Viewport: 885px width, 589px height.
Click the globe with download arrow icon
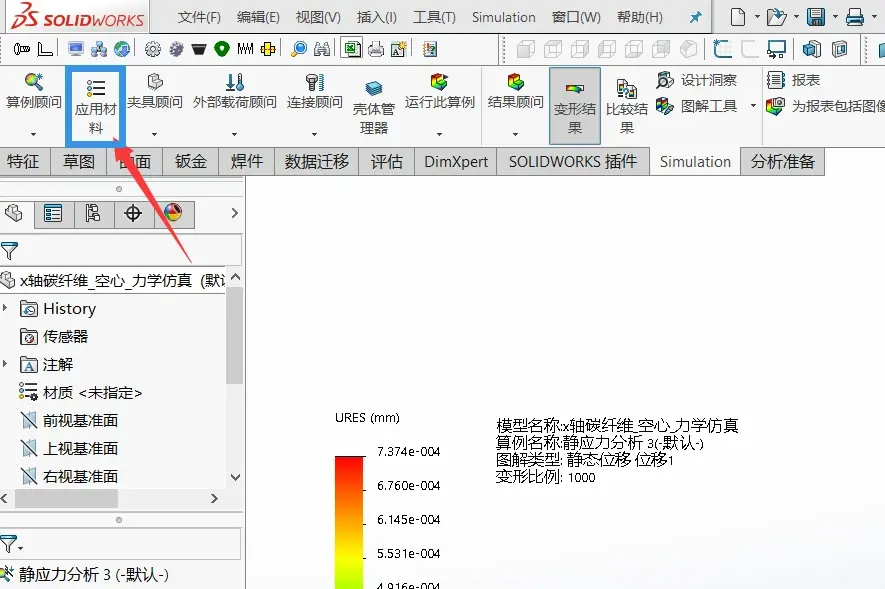tap(122, 49)
